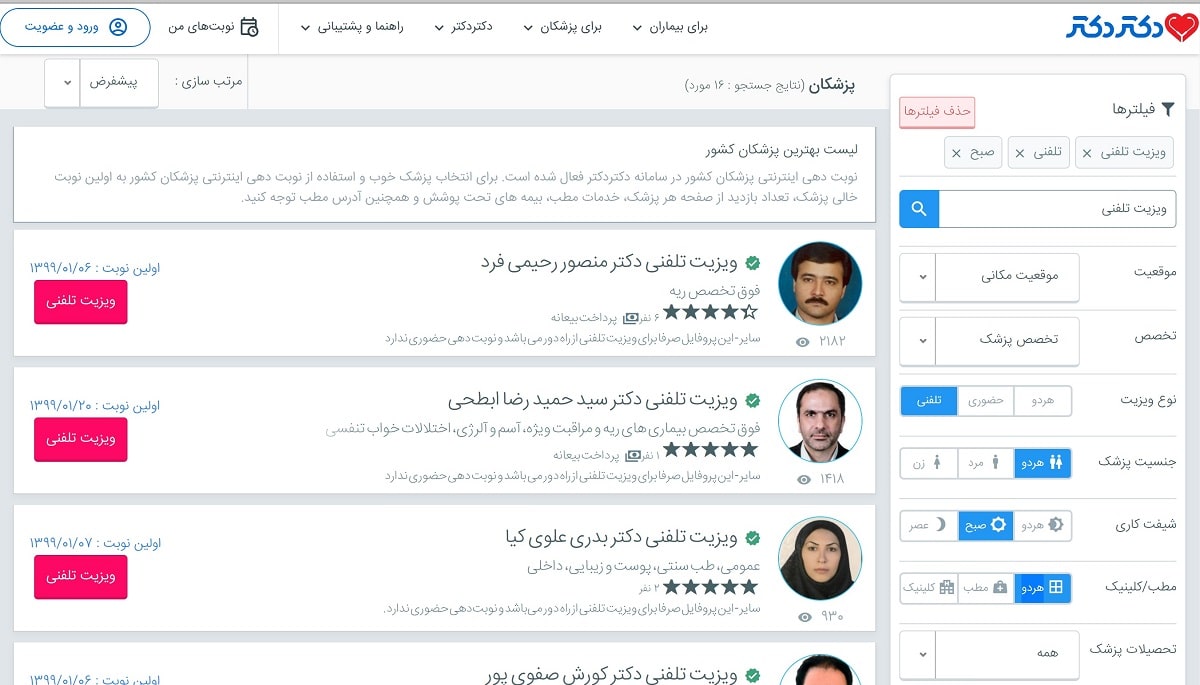
Task: Remove the تلفنی filter tag
Action: [x=1020, y=153]
